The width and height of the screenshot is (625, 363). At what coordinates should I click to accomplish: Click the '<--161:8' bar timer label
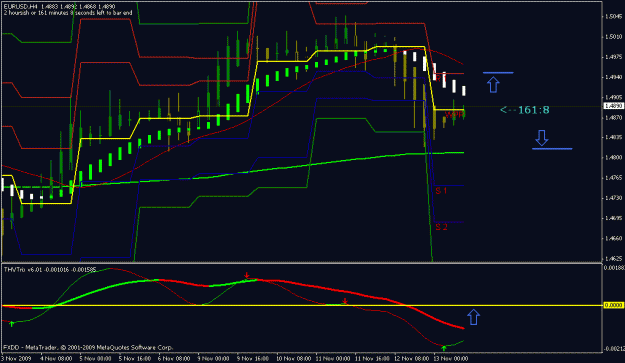[x=525, y=110]
